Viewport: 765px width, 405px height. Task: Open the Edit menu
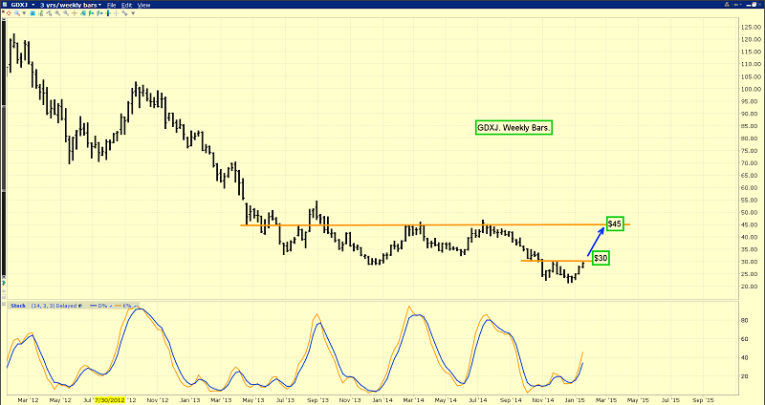click(x=127, y=5)
